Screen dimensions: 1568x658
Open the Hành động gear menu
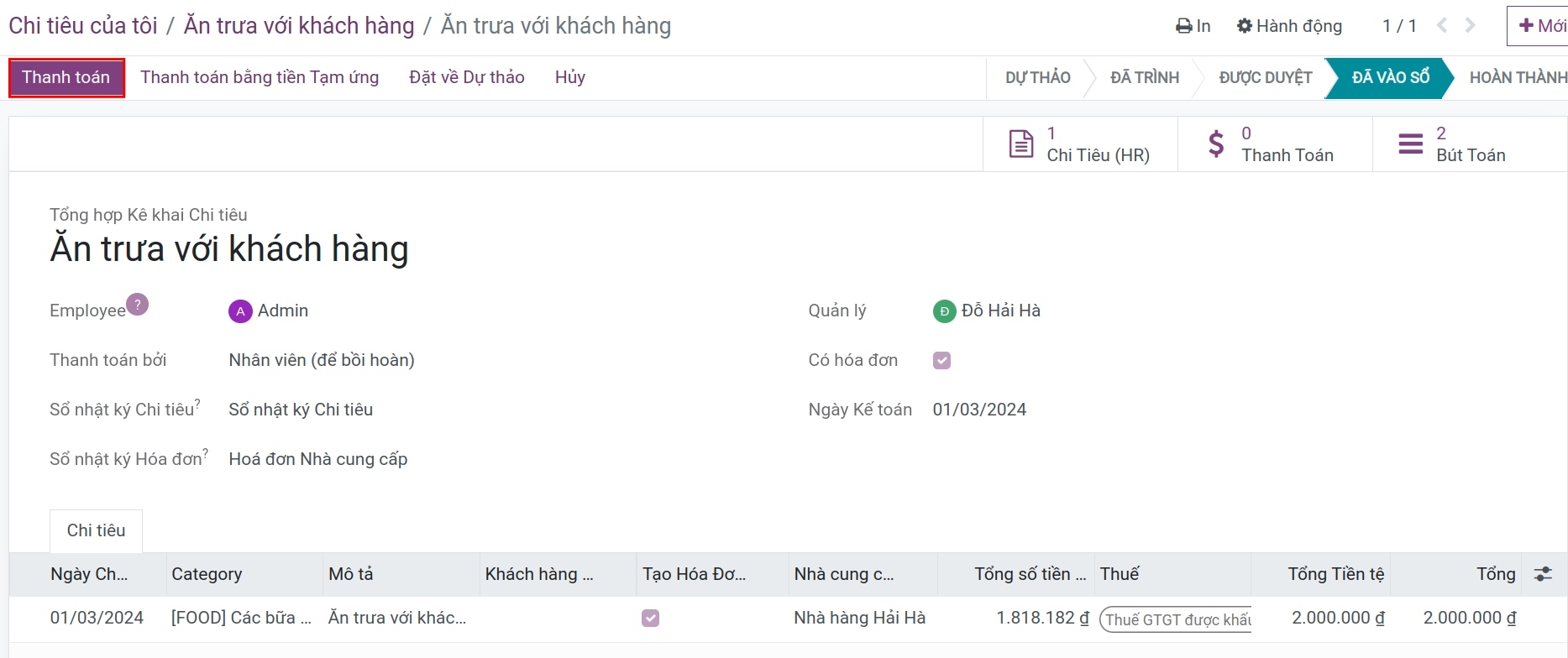click(x=1289, y=26)
